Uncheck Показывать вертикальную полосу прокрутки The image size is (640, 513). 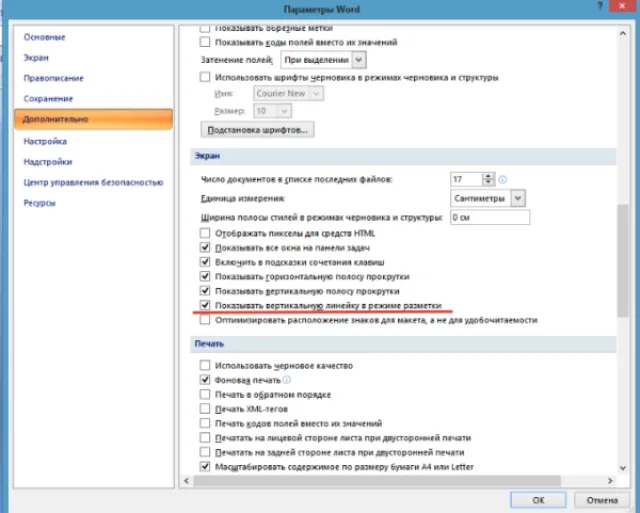[x=205, y=291]
